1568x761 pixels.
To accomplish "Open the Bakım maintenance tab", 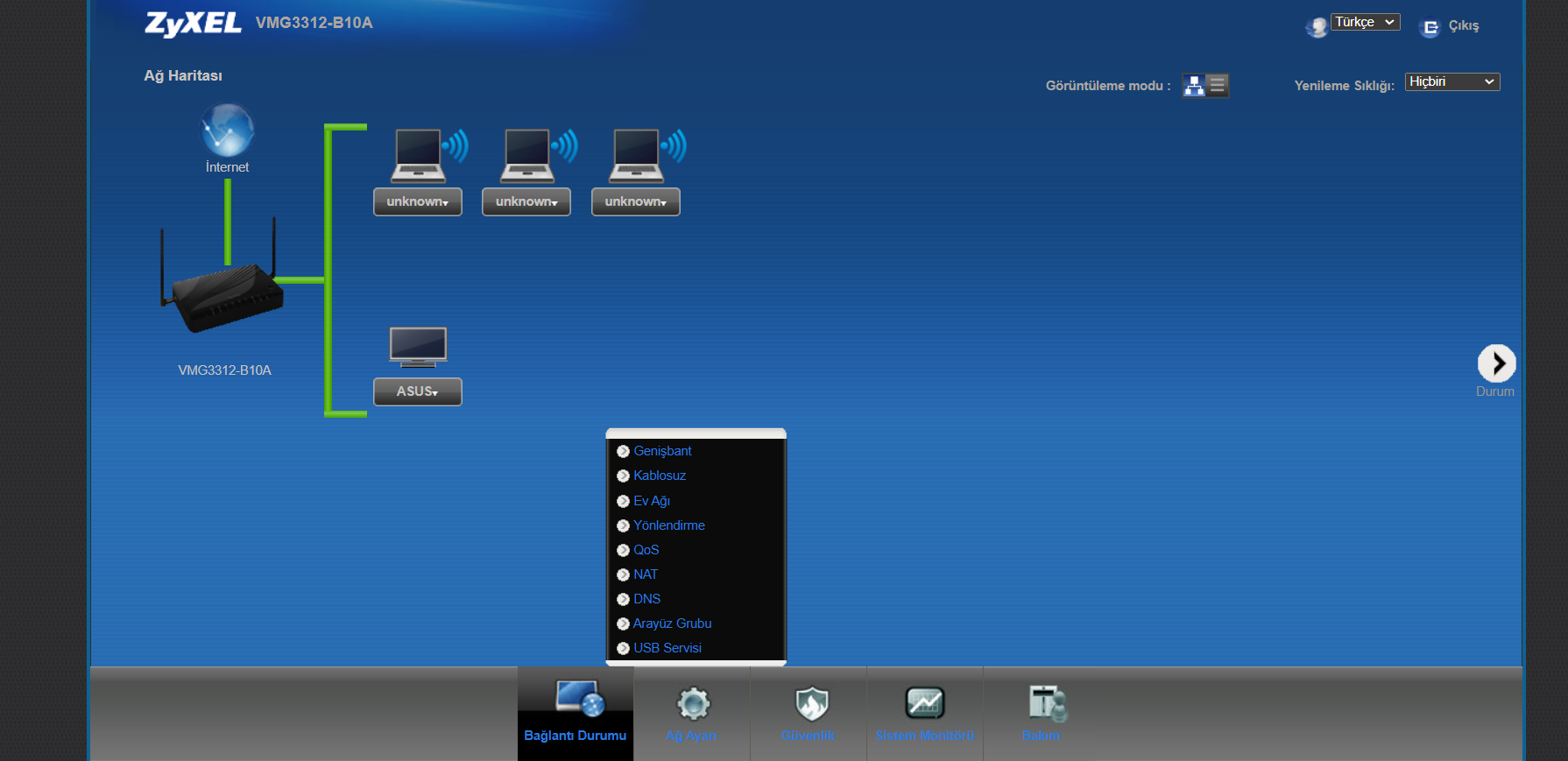I will [1042, 714].
